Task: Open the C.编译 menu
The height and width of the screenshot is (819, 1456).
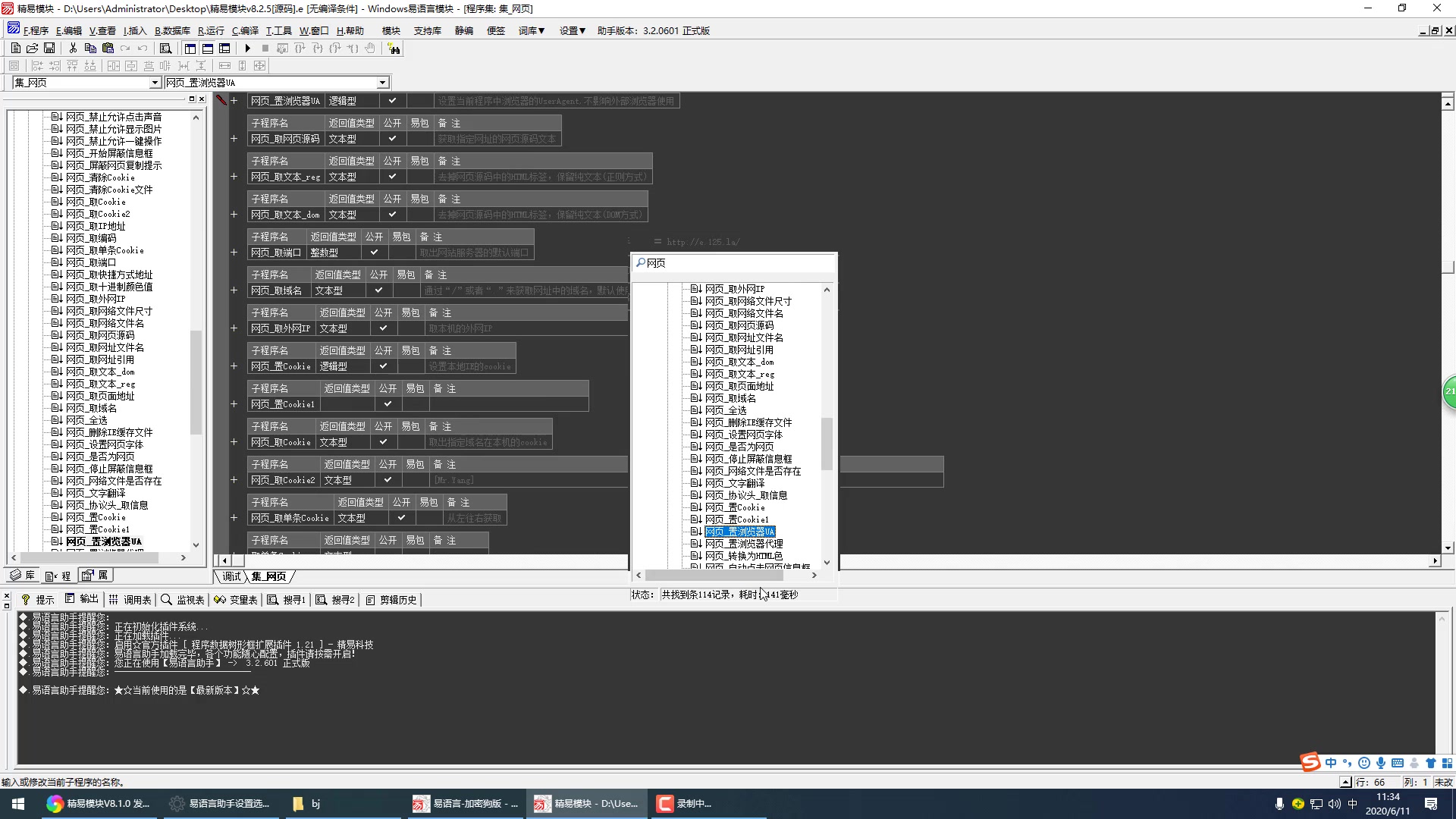Action: point(245,31)
